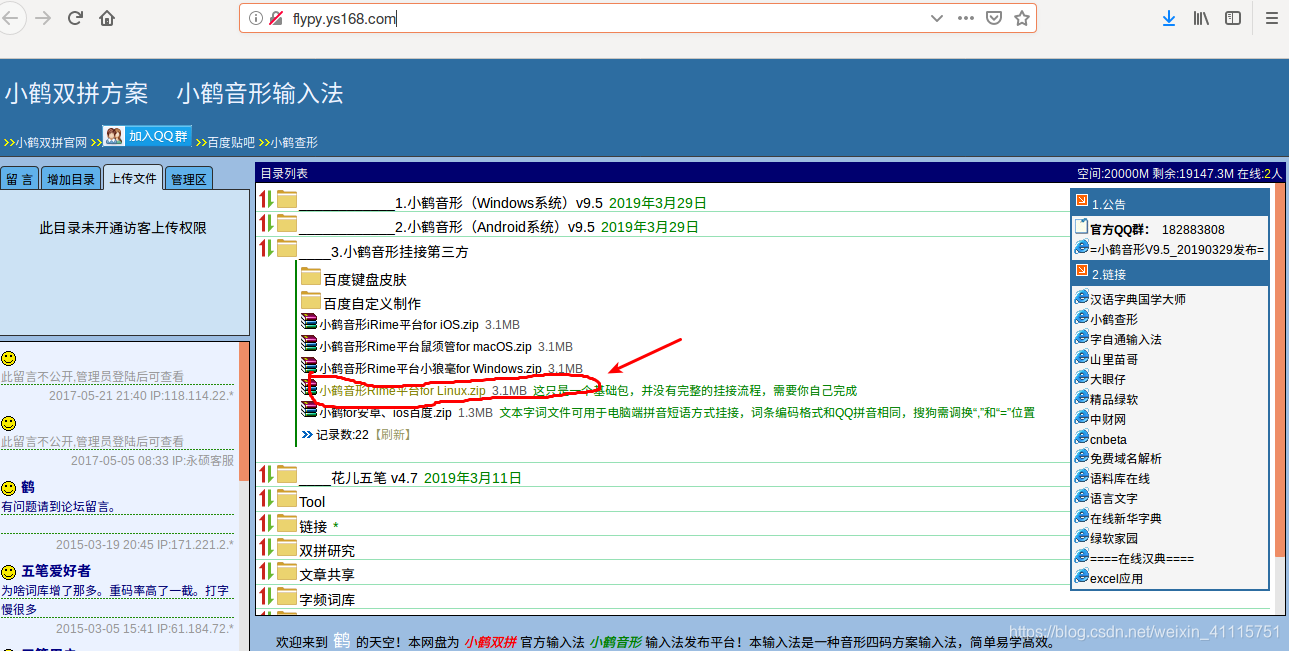1289x651 pixels.
Task: Click the browser forward arrow
Action: [42, 18]
